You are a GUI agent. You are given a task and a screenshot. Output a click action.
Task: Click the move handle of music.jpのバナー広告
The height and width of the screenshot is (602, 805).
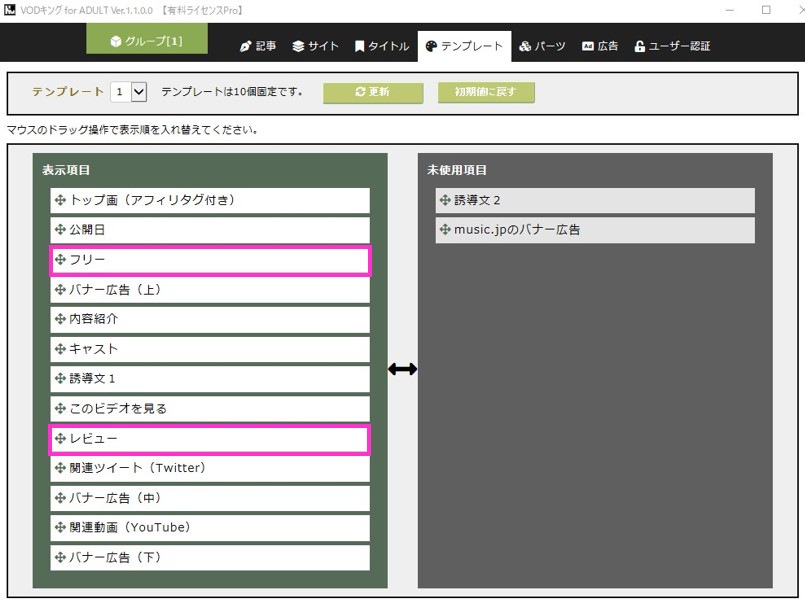[446, 230]
